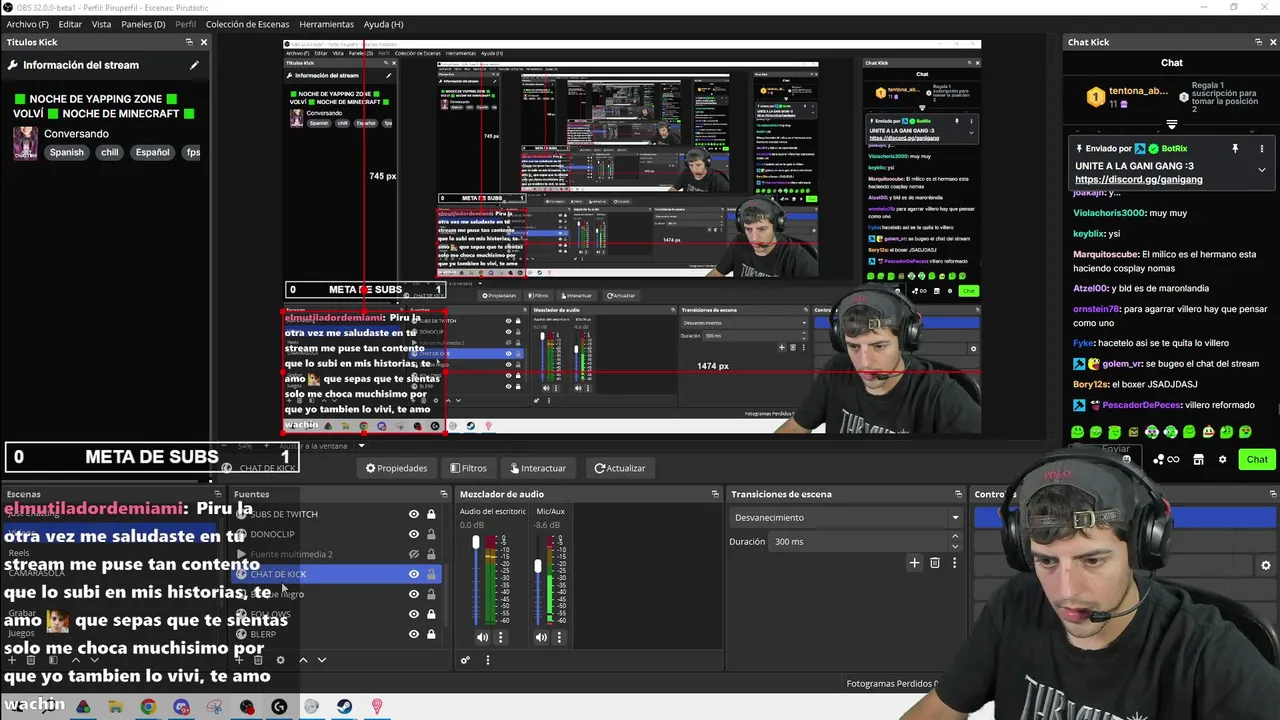The width and height of the screenshot is (1280, 720).
Task: Move selected source up
Action: (303, 660)
